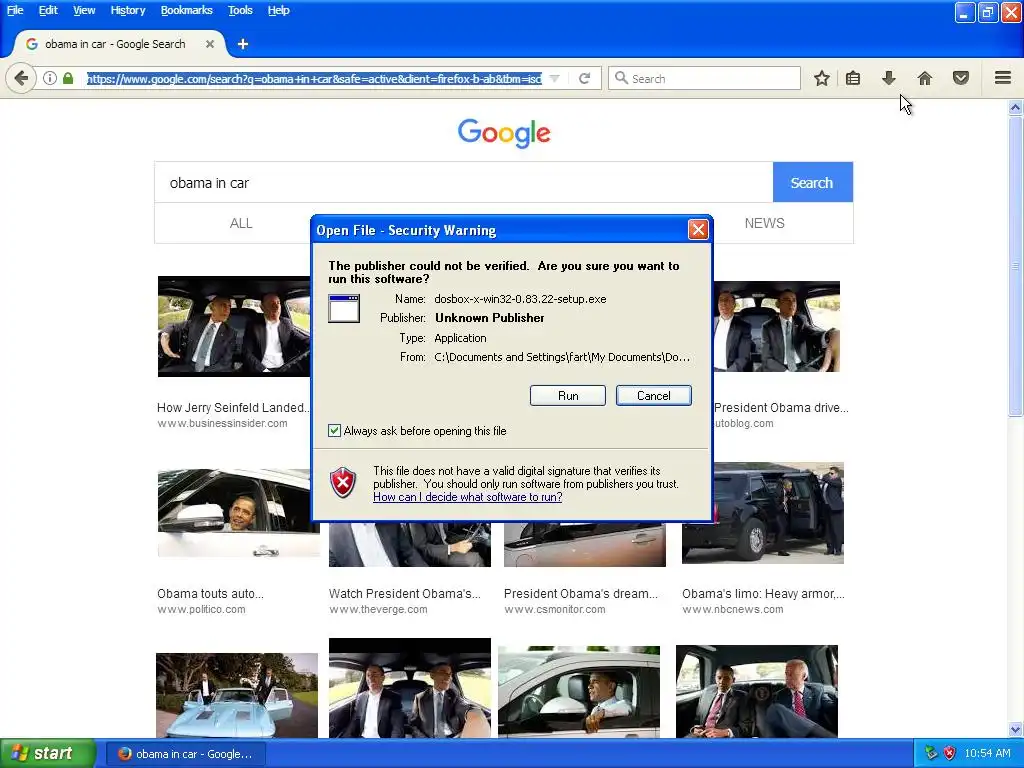This screenshot has height=768, width=1024.
Task: Click the network tray icon in taskbar
Action: click(x=931, y=753)
